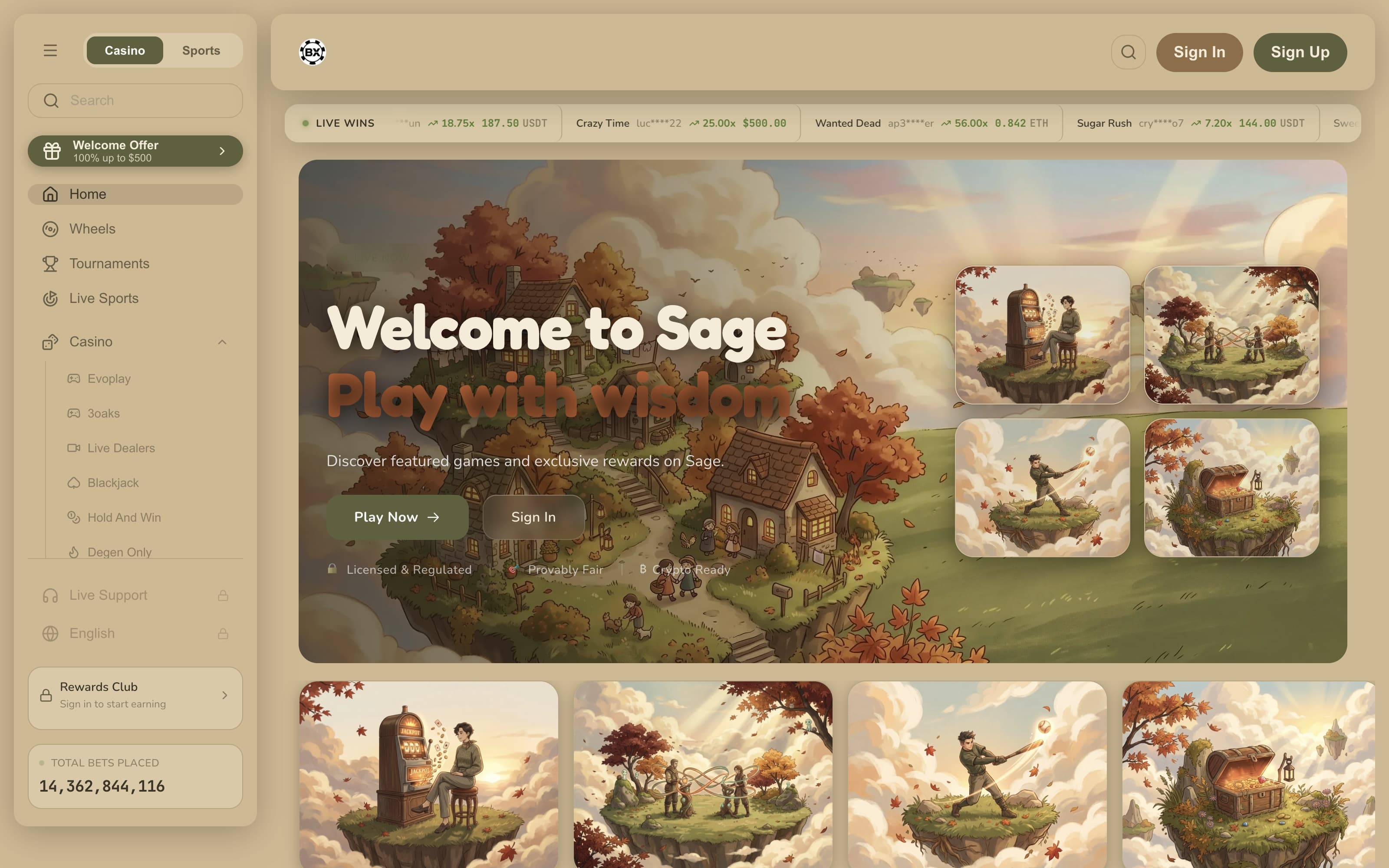Switch to the Sports mode toggle
Viewport: 1389px width, 868px height.
coord(201,50)
